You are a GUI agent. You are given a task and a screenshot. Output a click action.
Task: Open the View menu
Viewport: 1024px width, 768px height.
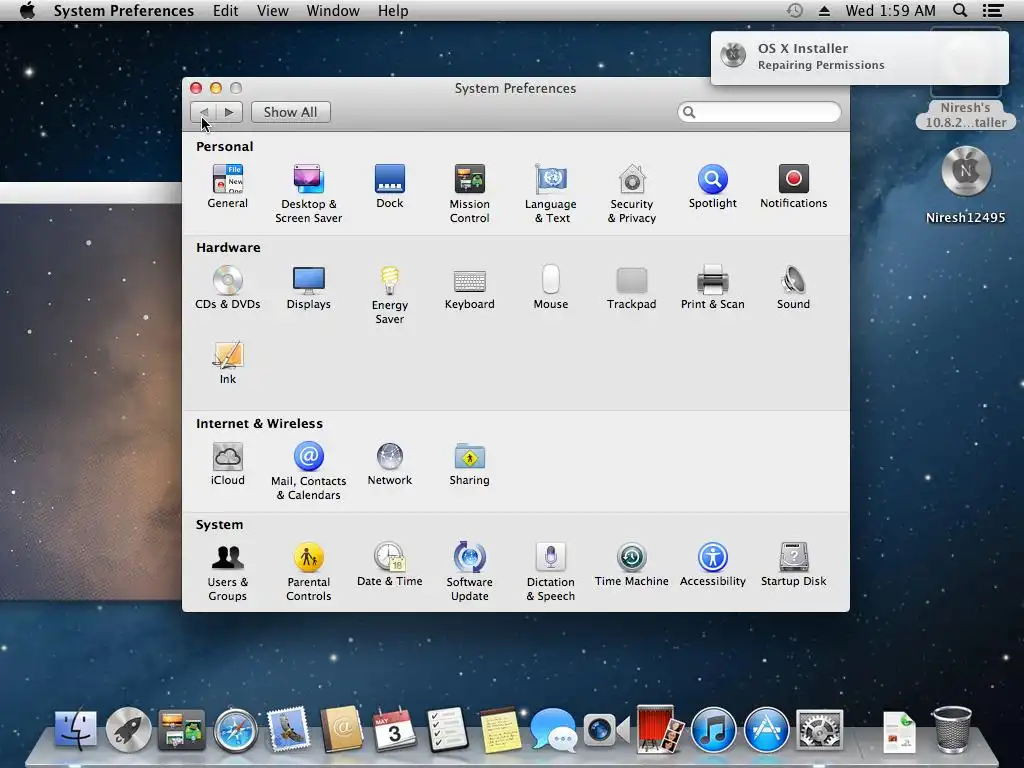(x=272, y=10)
